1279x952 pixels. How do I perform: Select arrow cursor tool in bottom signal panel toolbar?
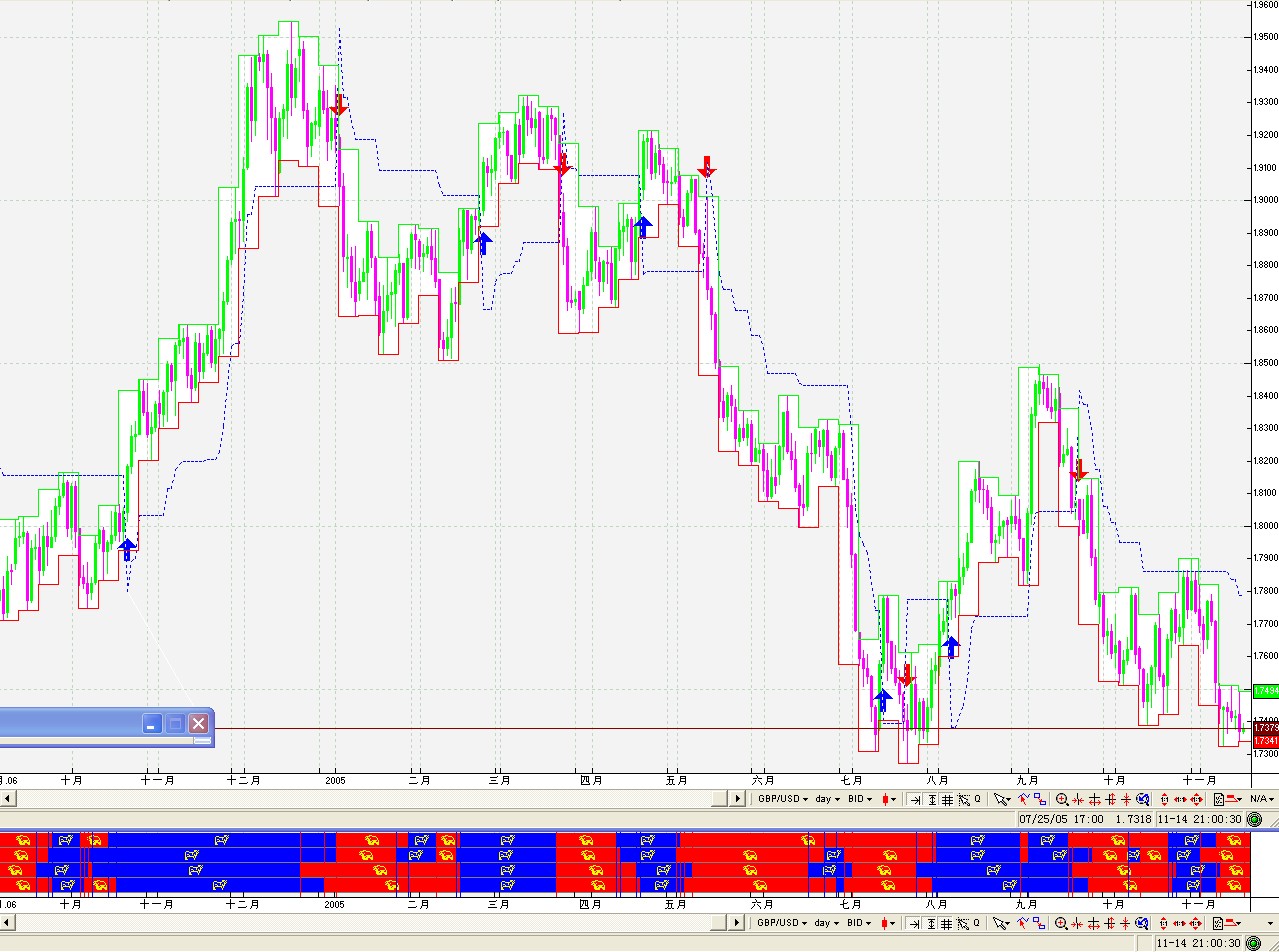1000,923
